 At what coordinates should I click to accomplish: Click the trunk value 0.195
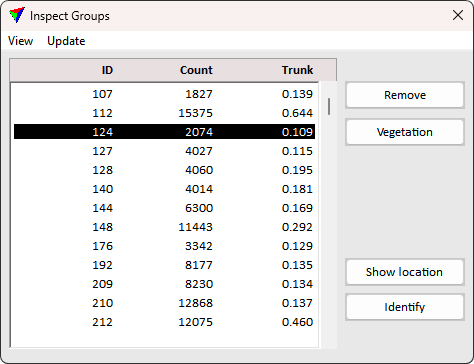tap(297, 170)
